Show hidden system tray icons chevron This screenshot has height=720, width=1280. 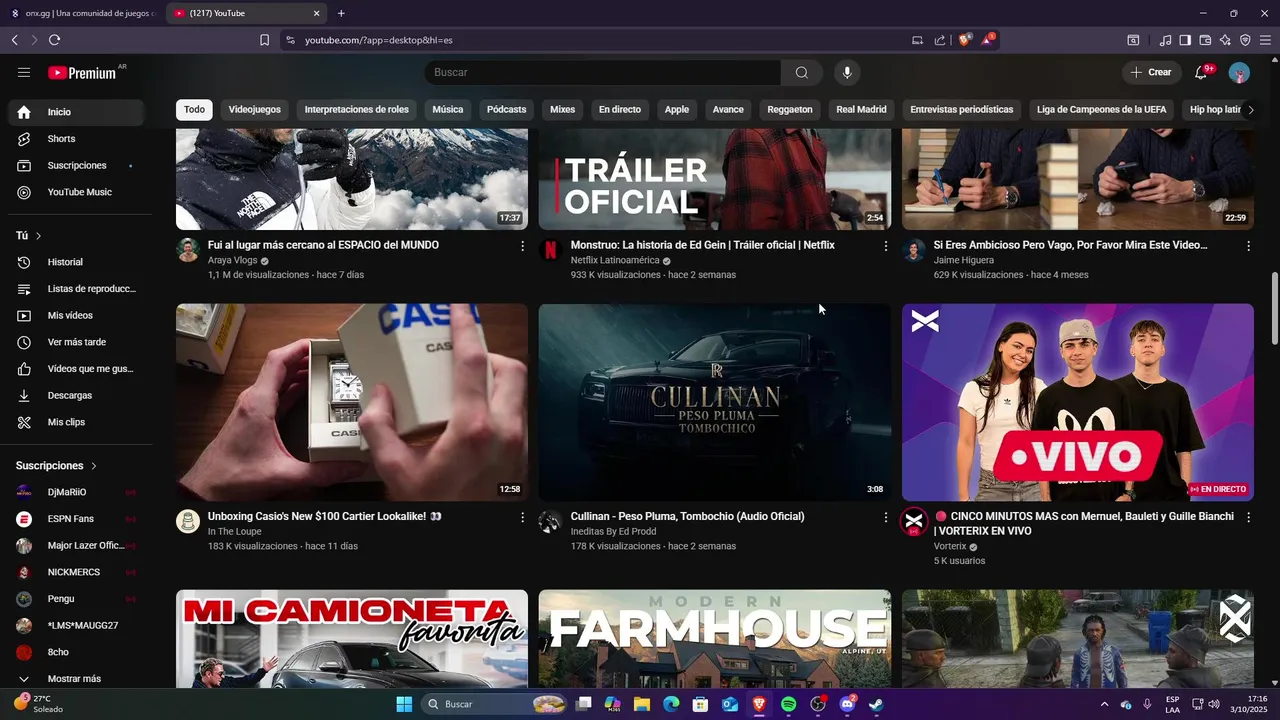point(1104,704)
